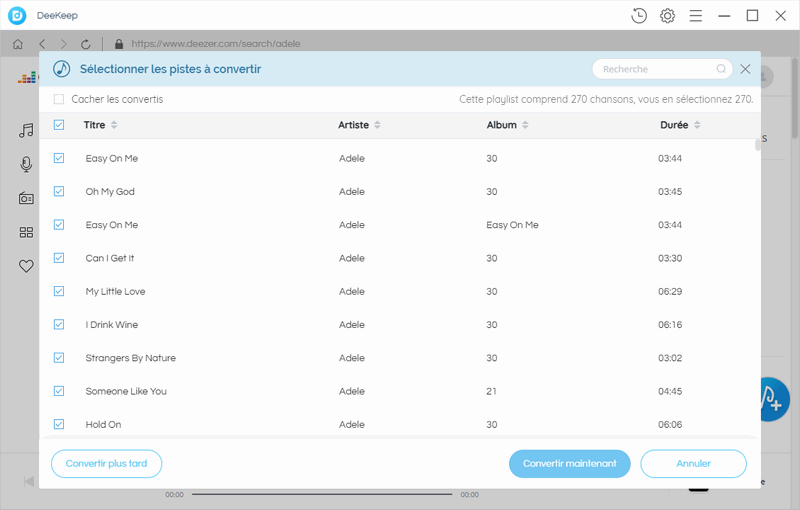The height and width of the screenshot is (510, 800).
Task: Open the grid explore sidebar icon
Action: coord(26,233)
